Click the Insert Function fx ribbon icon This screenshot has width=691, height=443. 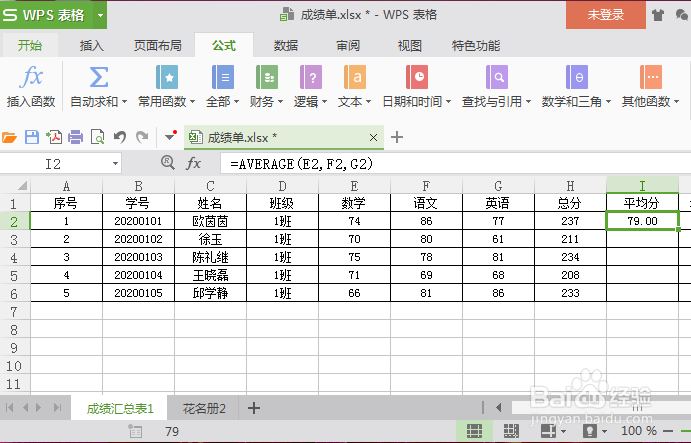click(x=31, y=77)
